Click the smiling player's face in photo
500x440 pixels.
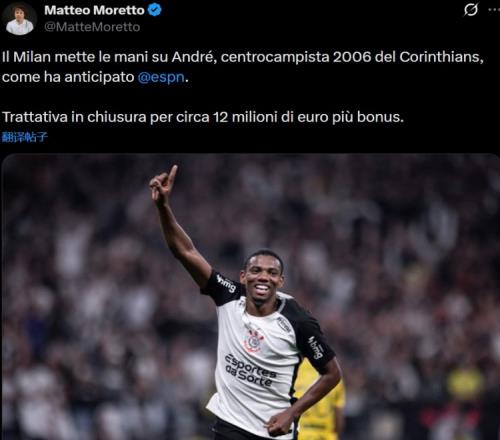pos(262,277)
